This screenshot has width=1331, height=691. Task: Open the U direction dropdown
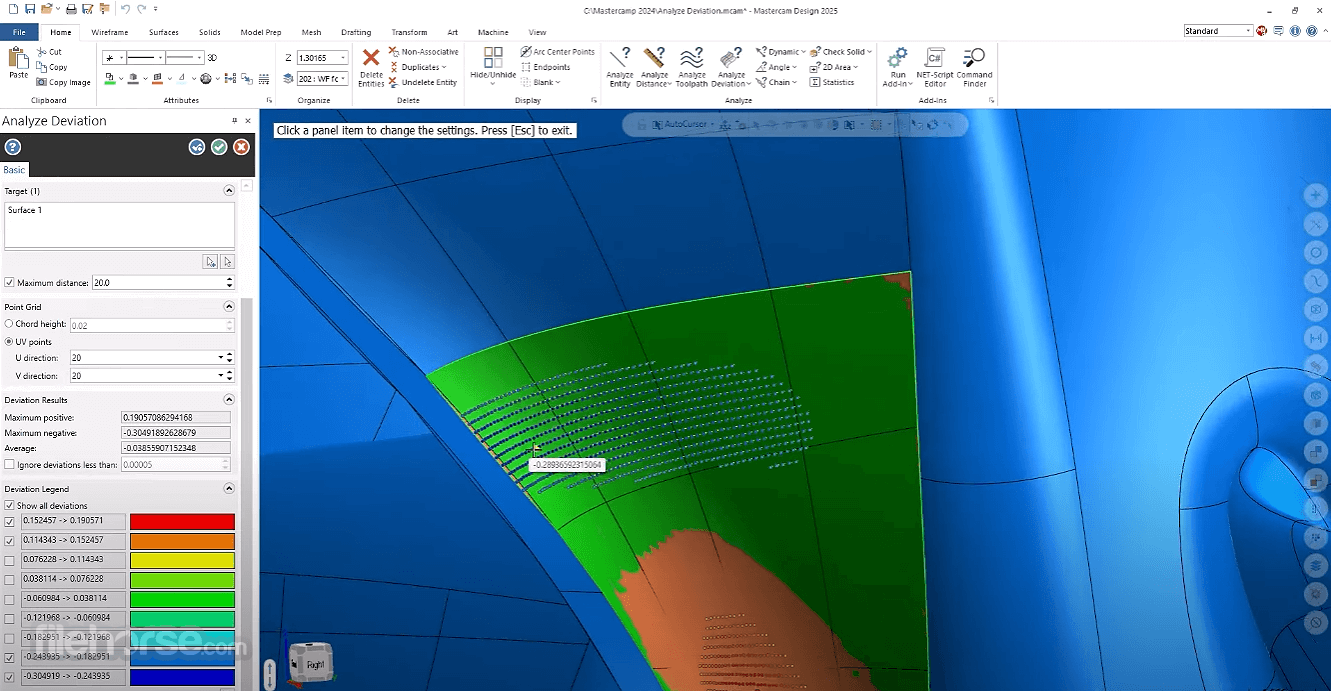click(x=220, y=357)
